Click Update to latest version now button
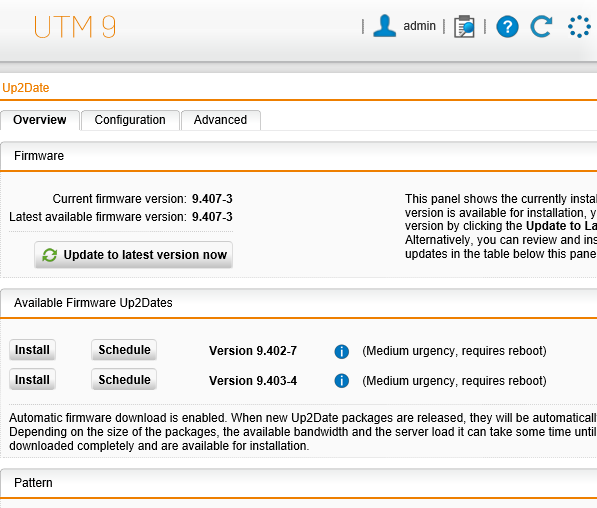The height and width of the screenshot is (508, 597). (133, 255)
